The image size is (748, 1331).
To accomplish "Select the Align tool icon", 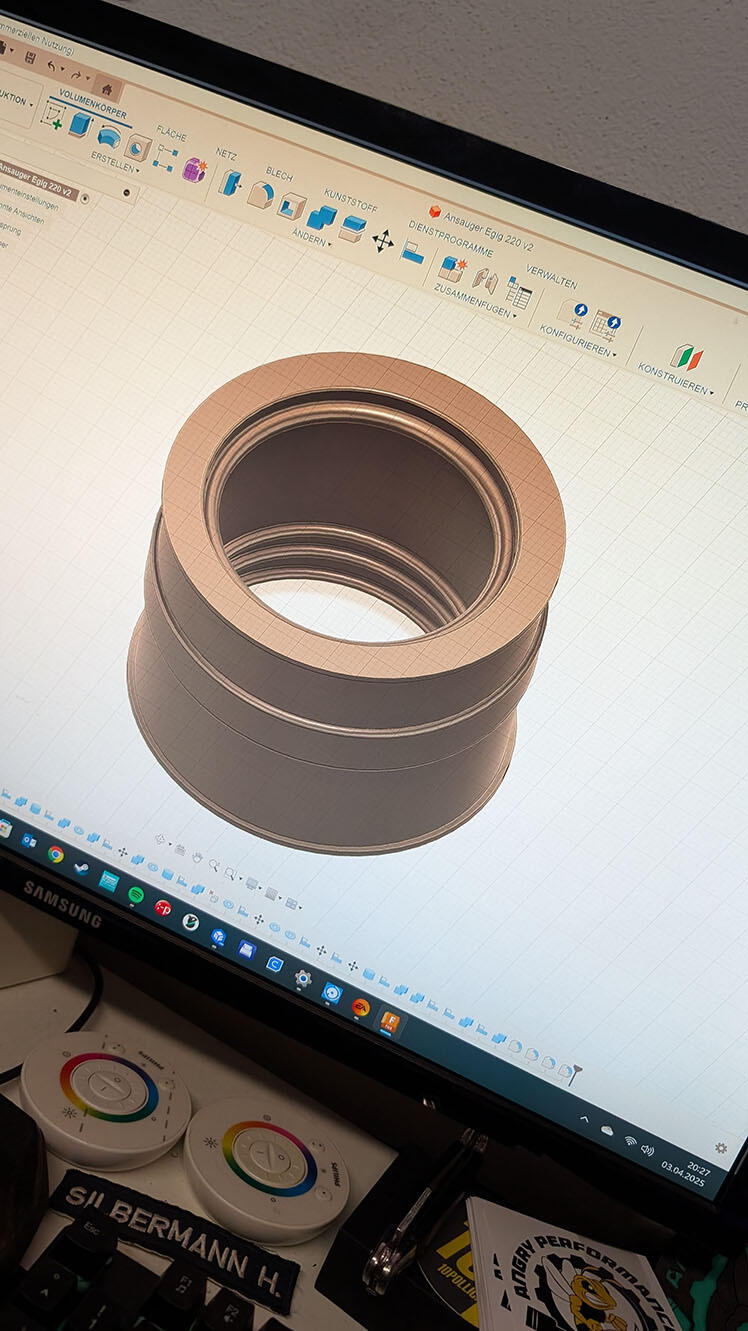I will pos(412,252).
